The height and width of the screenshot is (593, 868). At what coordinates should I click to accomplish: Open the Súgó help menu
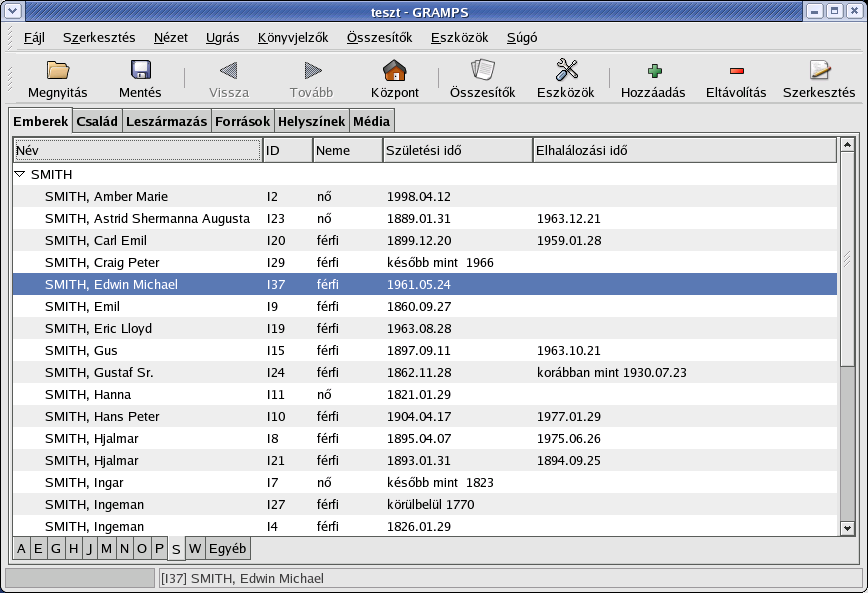(522, 38)
